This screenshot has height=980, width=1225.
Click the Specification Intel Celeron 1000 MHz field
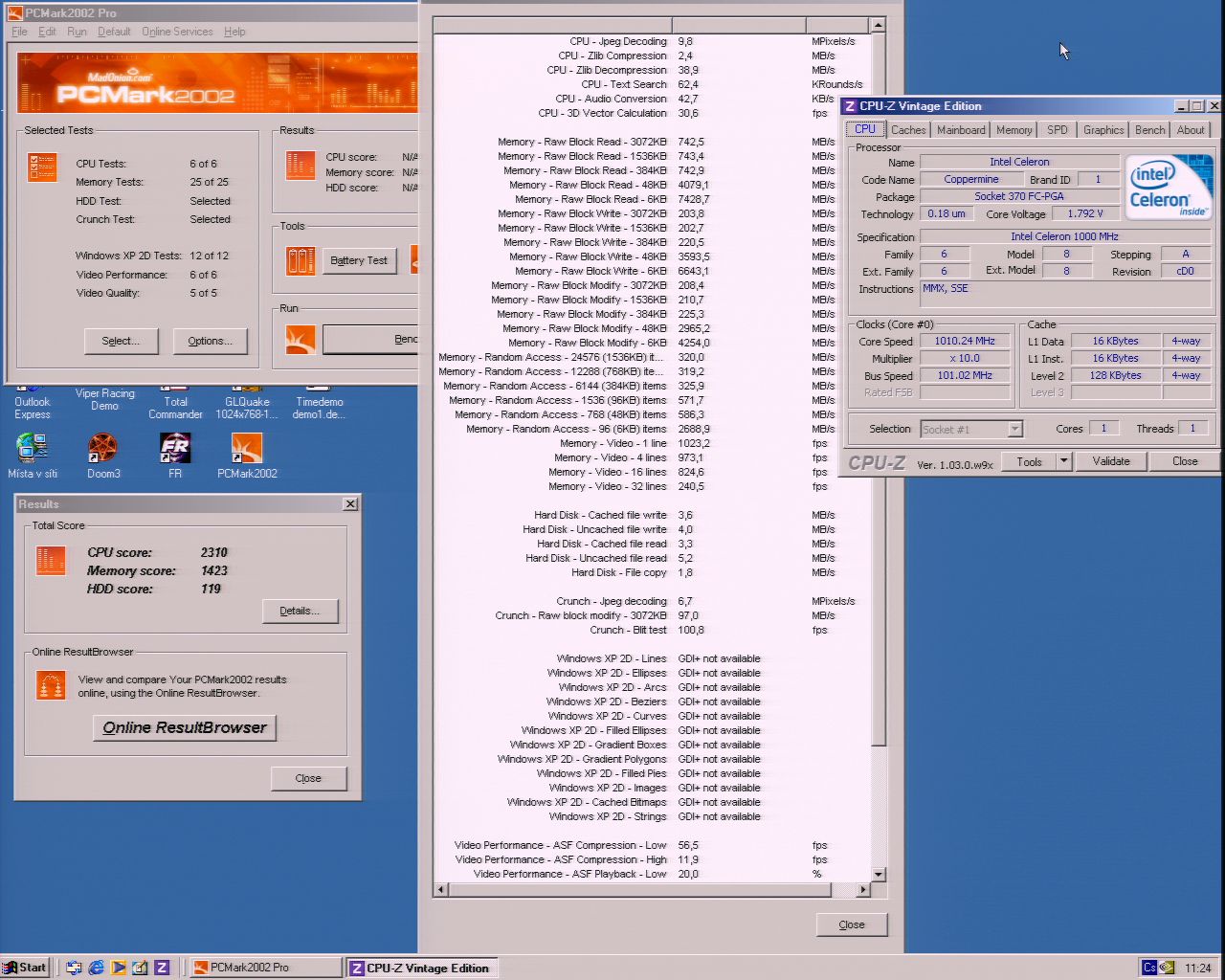point(1064,236)
